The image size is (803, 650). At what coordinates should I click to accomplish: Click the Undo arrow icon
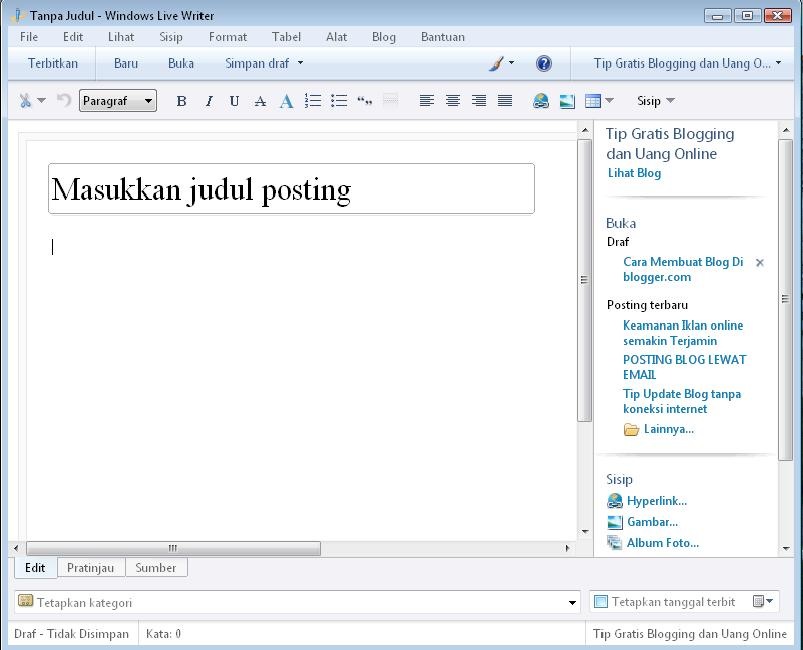64,100
